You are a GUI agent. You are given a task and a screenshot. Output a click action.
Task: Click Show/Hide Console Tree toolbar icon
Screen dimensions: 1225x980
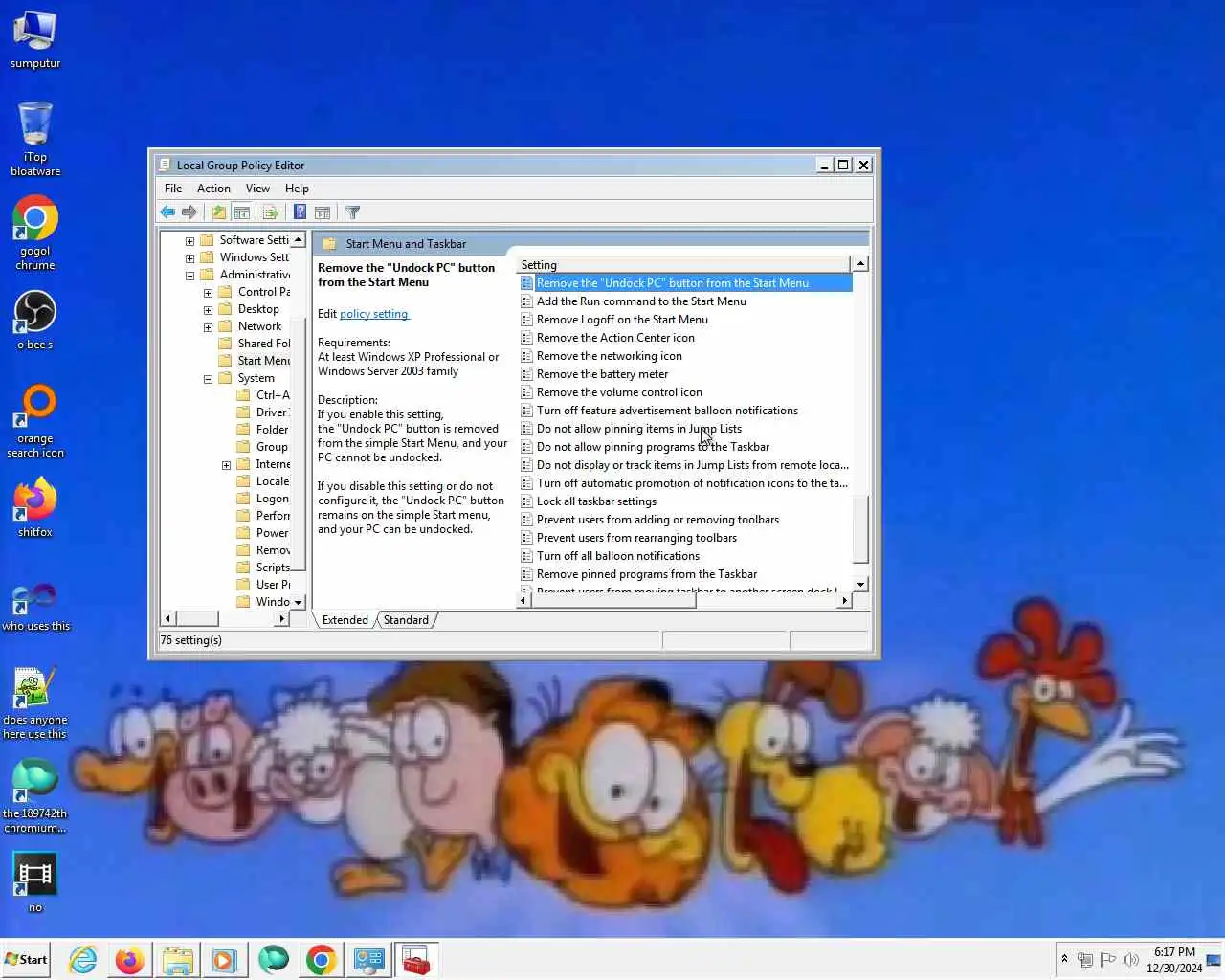pos(242,212)
